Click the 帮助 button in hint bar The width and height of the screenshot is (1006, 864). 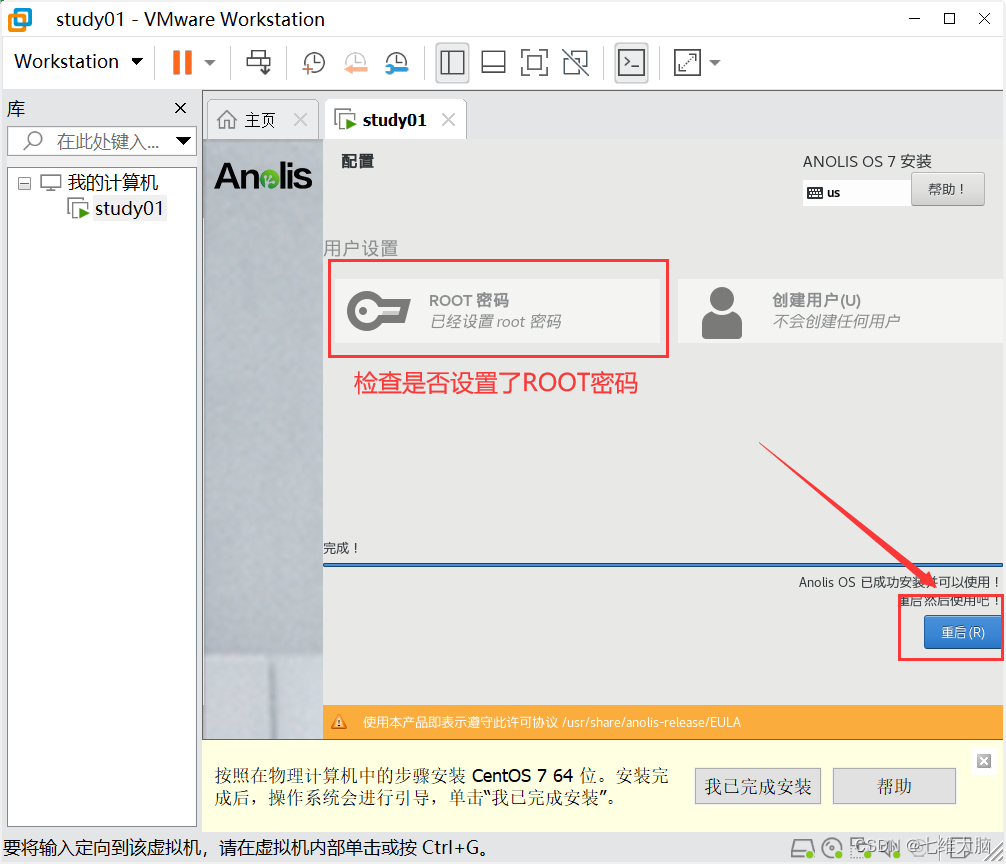pos(894,786)
